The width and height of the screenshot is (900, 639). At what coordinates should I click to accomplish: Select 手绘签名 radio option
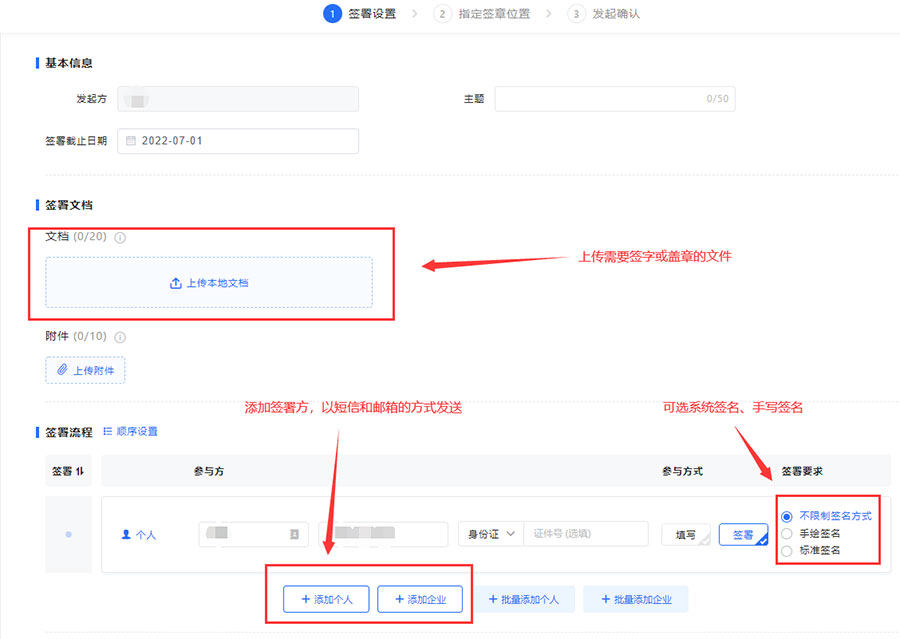pos(787,533)
